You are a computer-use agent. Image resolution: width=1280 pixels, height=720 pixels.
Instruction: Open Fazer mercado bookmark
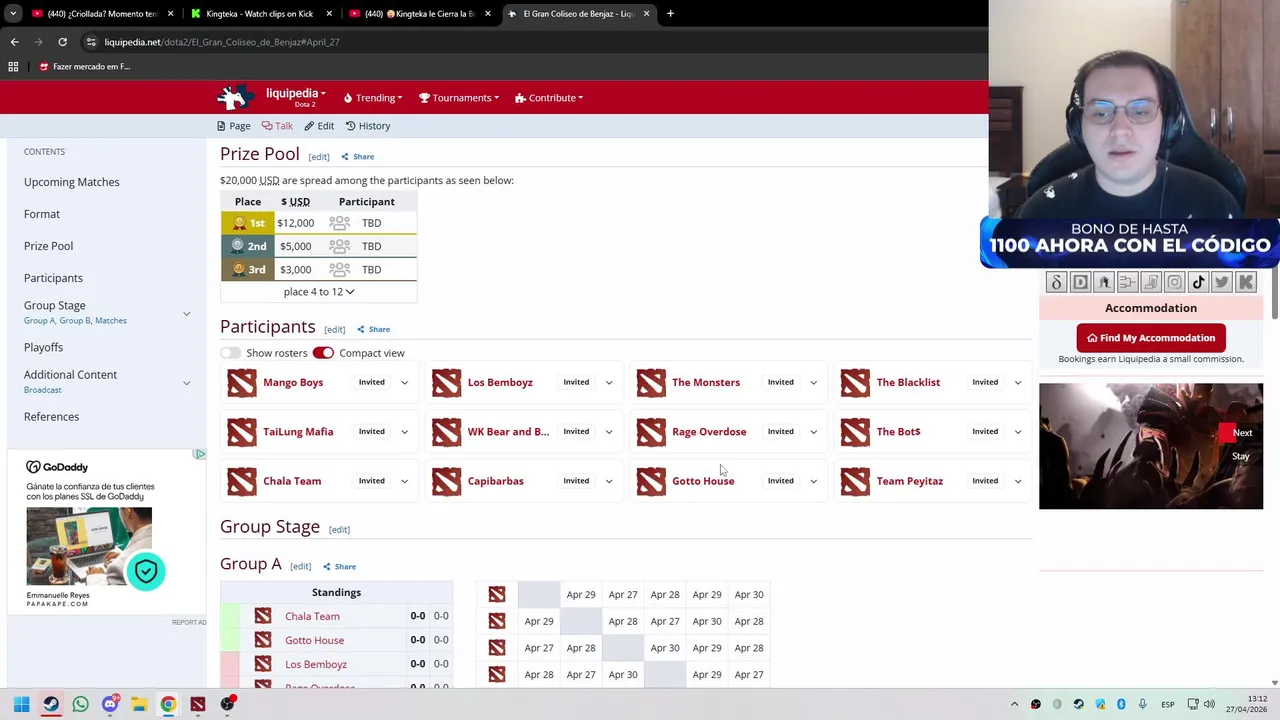[85, 67]
